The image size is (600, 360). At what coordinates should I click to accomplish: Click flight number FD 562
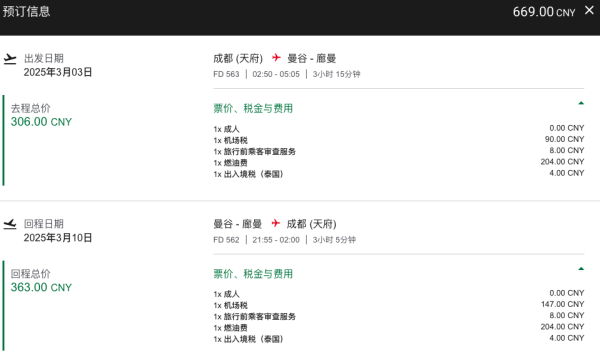point(226,240)
